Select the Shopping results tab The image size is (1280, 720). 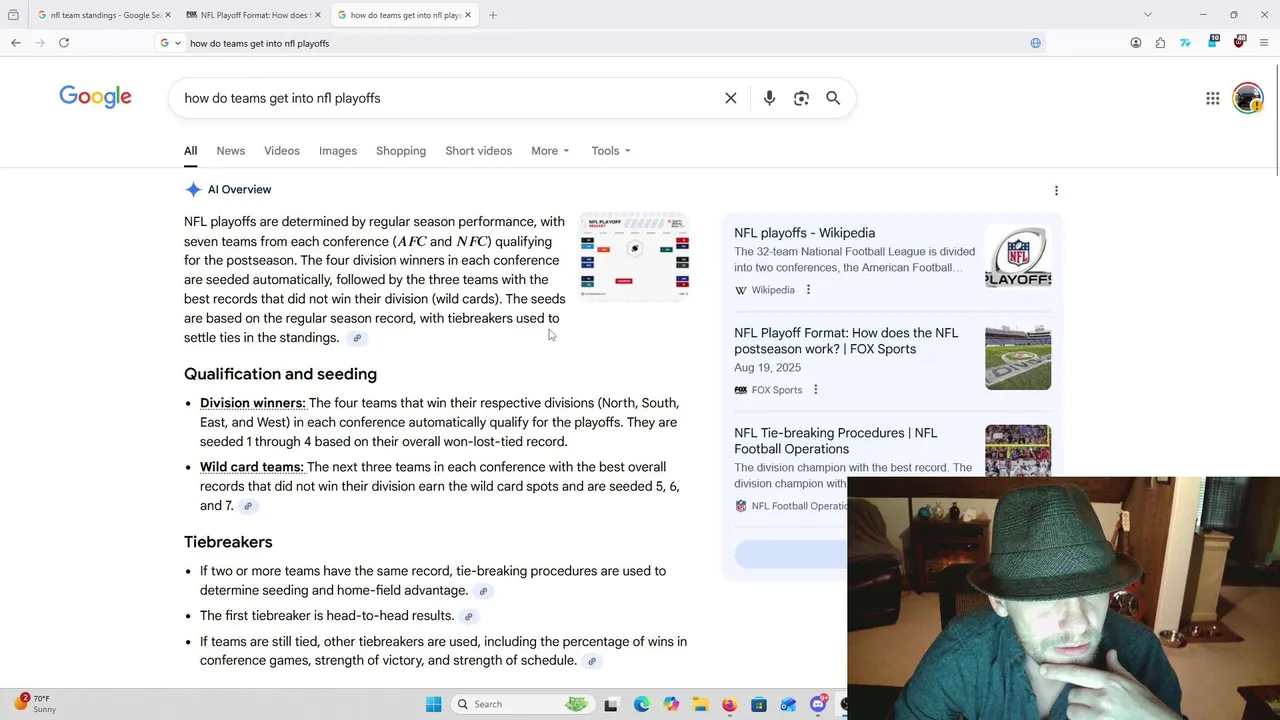click(x=401, y=151)
